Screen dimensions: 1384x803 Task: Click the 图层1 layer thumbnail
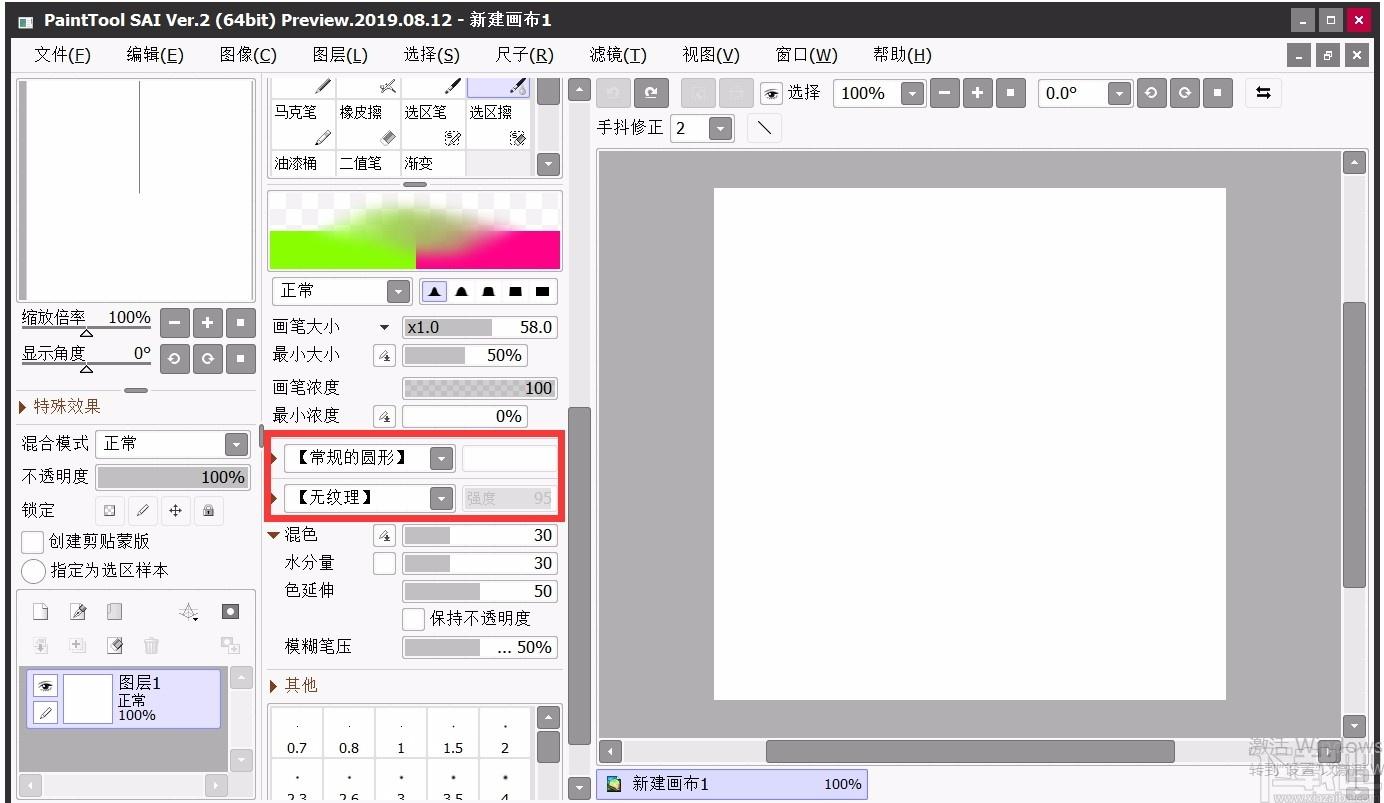pos(88,698)
